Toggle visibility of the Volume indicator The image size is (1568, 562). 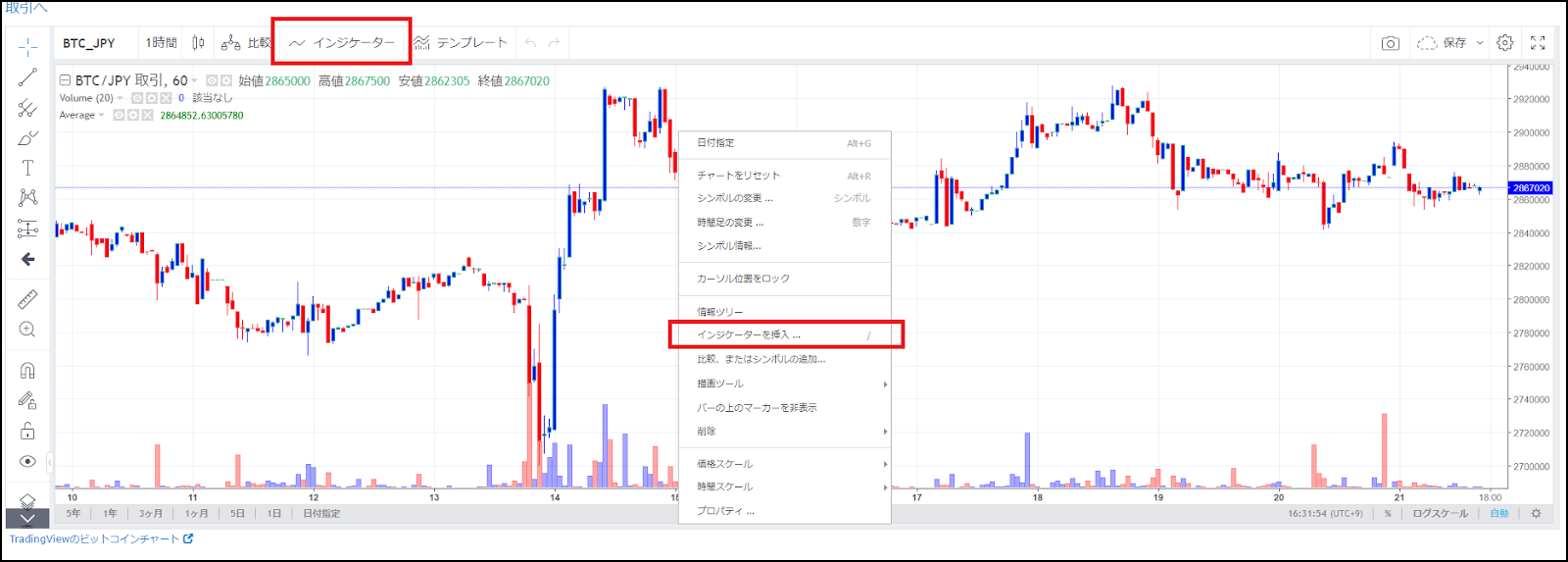pos(137,98)
